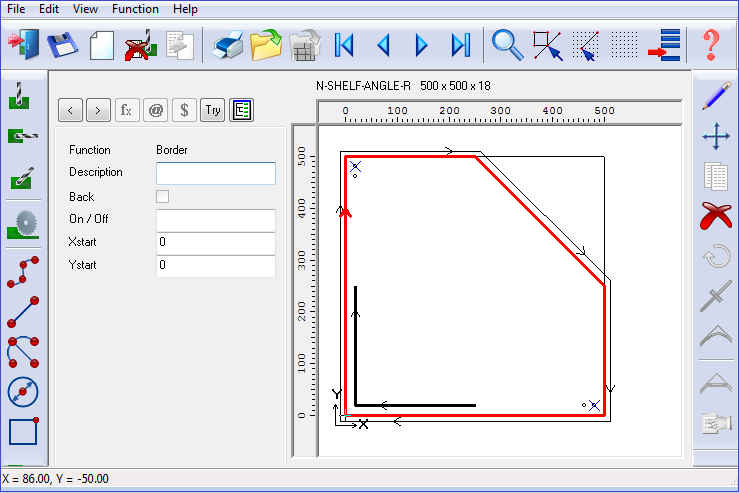This screenshot has width=739, height=493.
Task: Click the copy pages icon in right sidebar
Action: [716, 176]
